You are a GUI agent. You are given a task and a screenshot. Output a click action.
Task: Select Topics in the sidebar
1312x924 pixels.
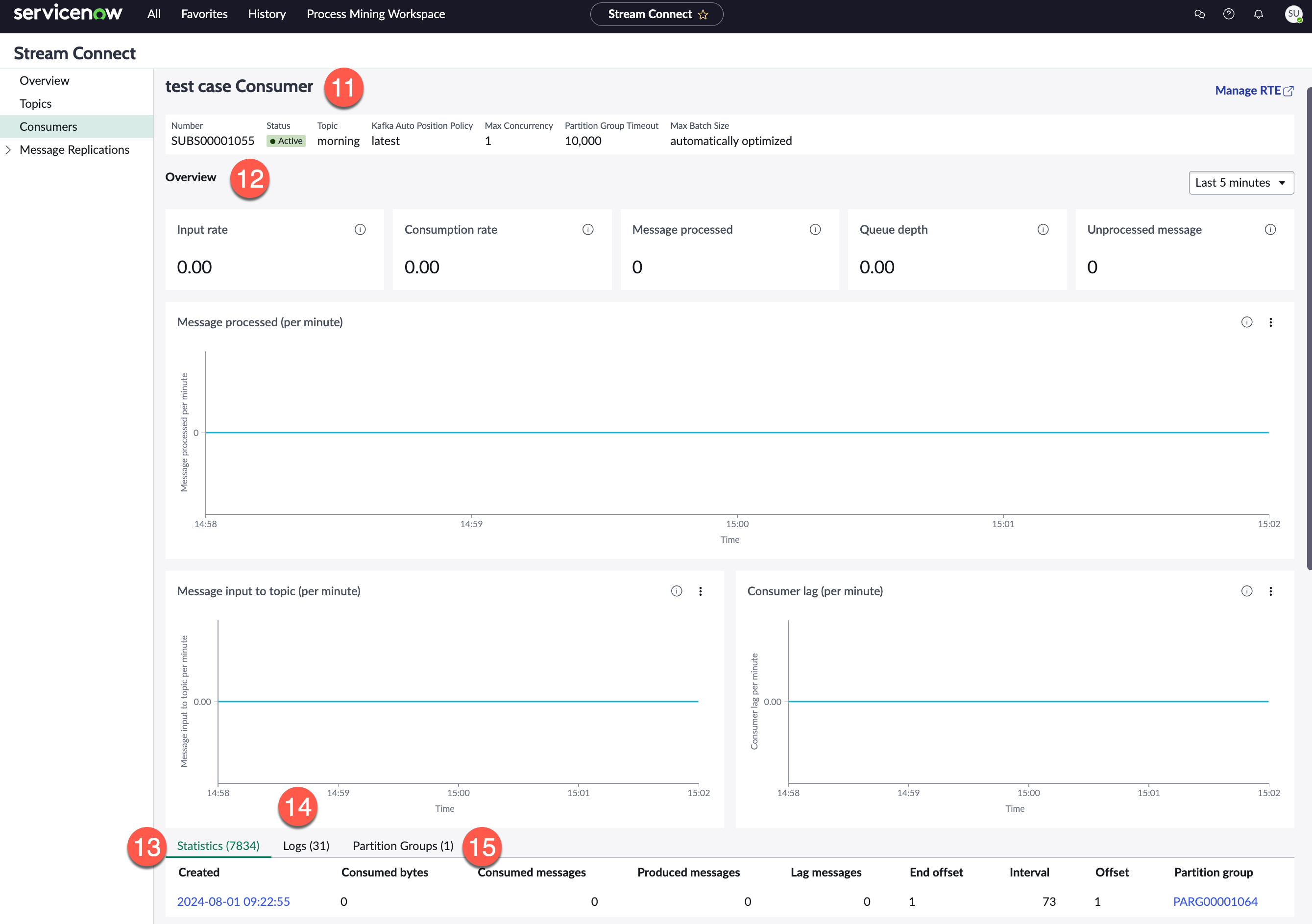tap(35, 103)
